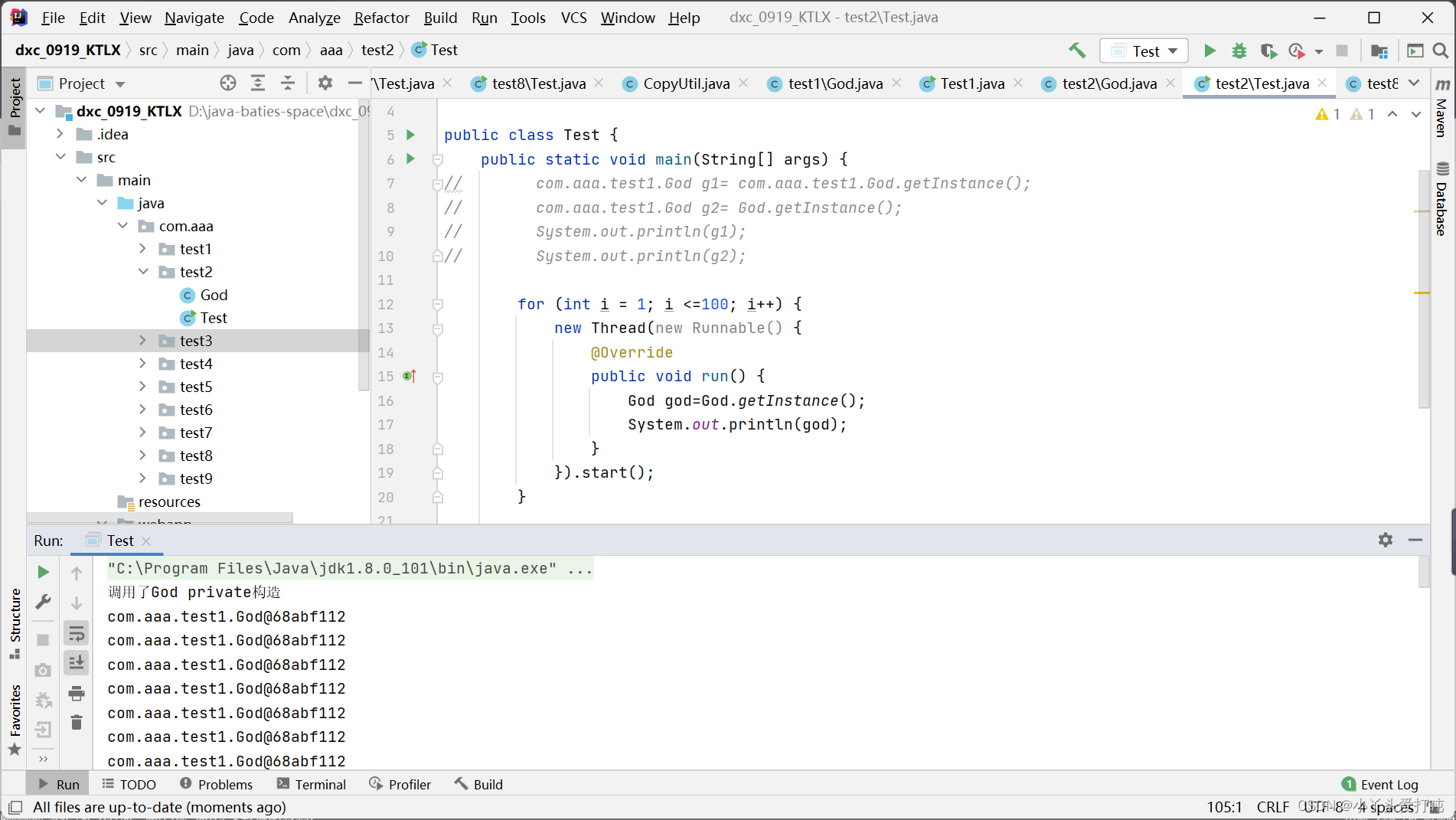1456x820 pixels.
Task: Open the Build tool window
Action: 478,784
